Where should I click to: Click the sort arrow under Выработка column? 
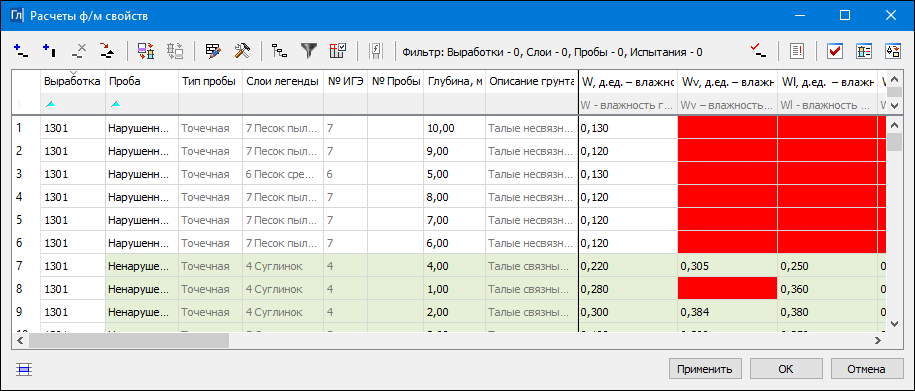[x=51, y=104]
